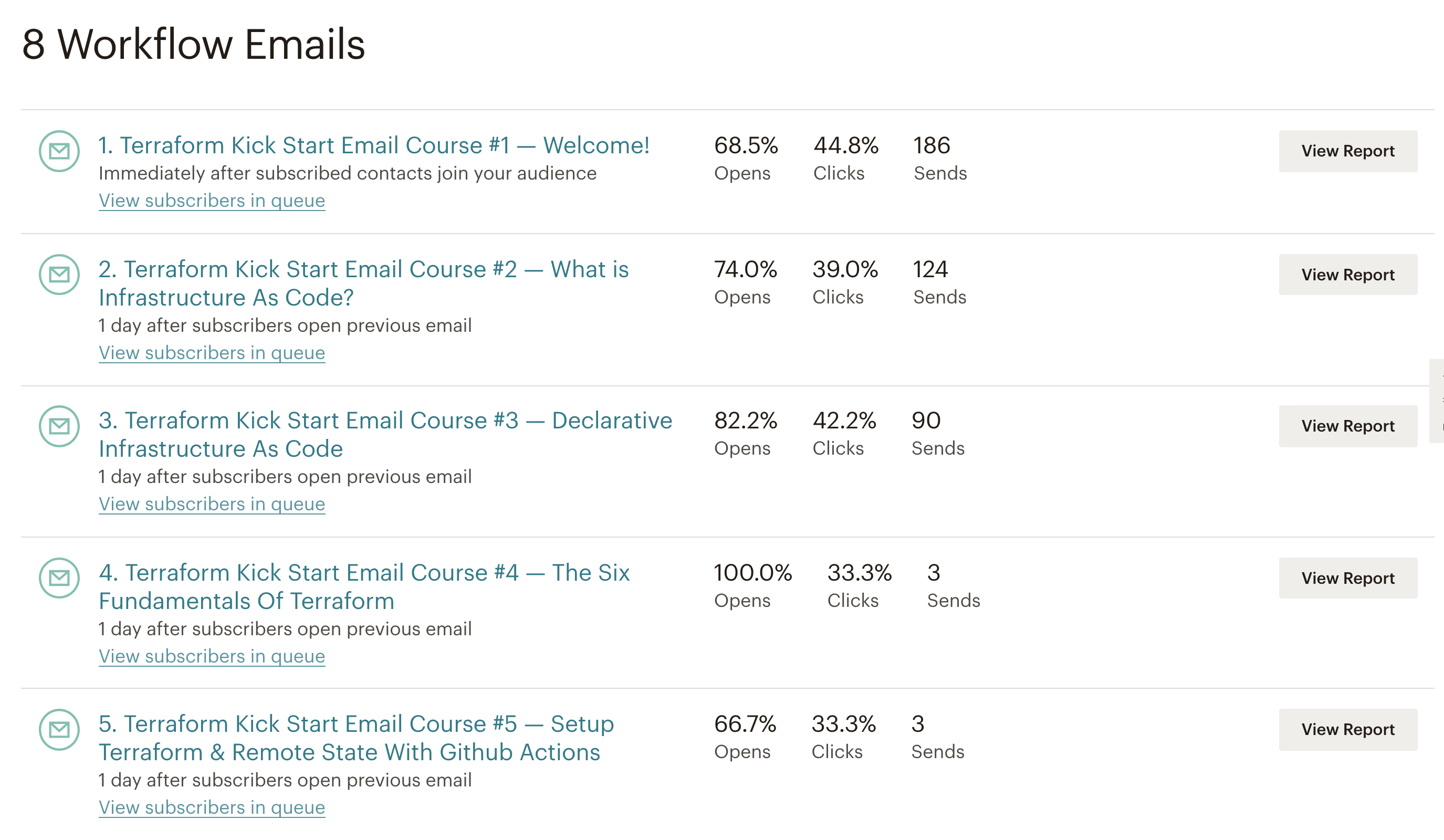The image size is (1444, 840).
Task: Click the envelope icon for email #2
Action: click(x=59, y=275)
